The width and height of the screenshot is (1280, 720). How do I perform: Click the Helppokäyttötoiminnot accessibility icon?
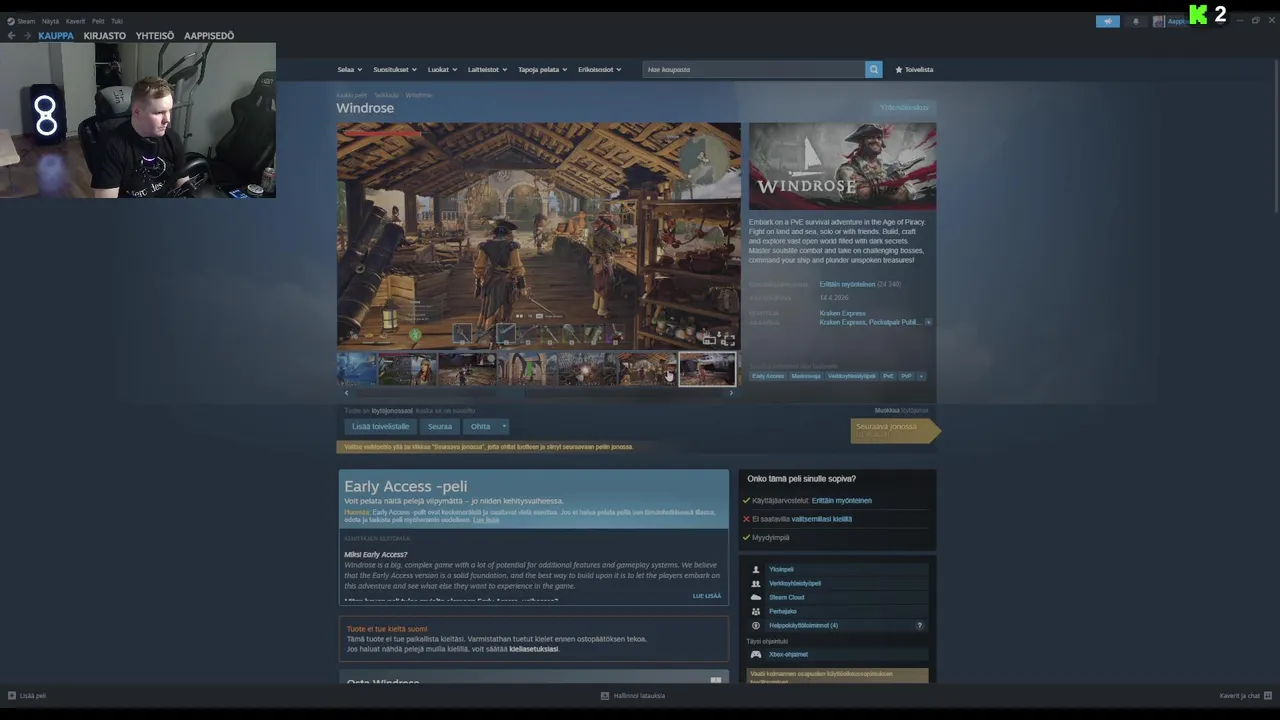pos(756,625)
